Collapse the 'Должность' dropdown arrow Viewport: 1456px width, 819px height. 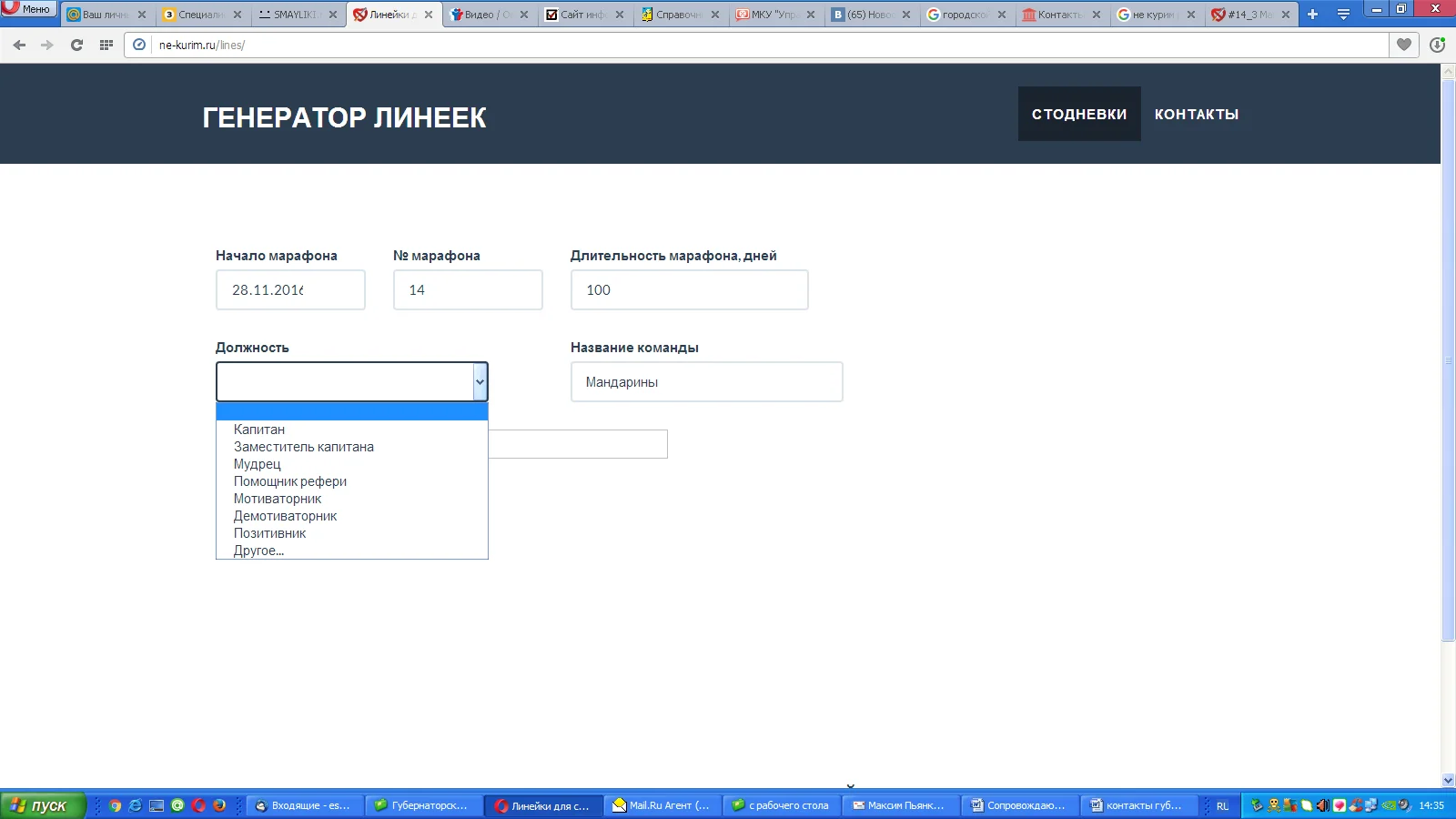[x=480, y=382]
